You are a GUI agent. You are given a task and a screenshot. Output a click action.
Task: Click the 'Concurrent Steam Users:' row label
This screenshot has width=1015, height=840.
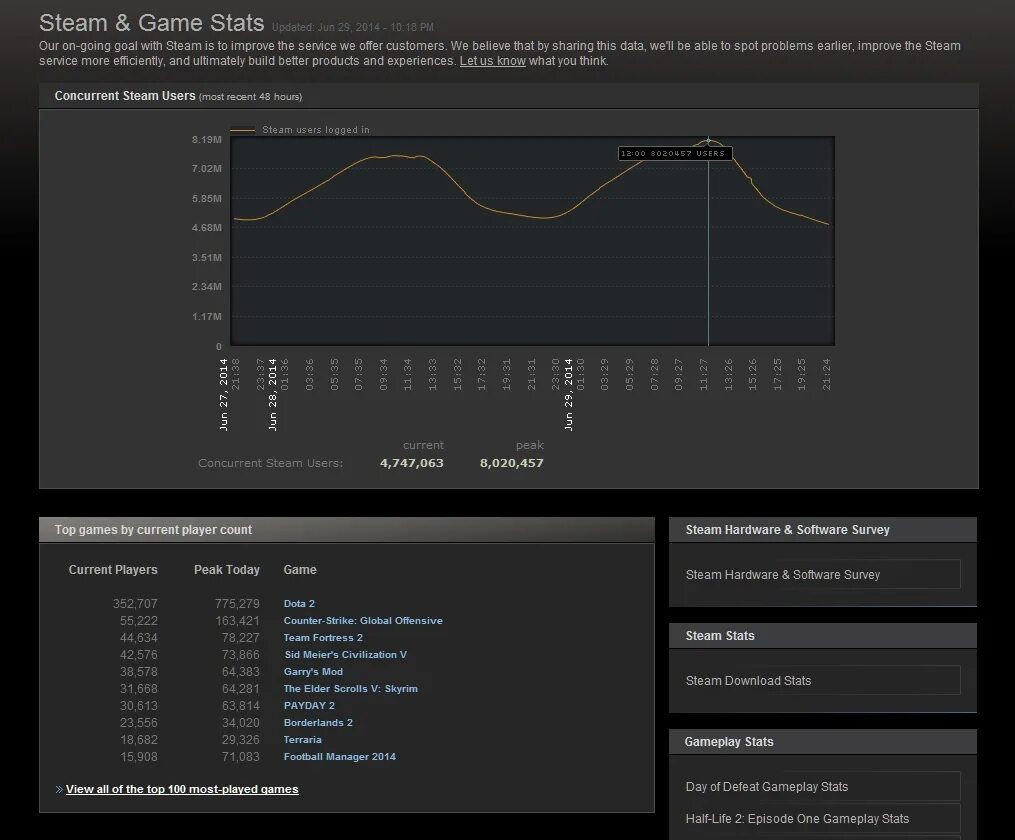271,463
